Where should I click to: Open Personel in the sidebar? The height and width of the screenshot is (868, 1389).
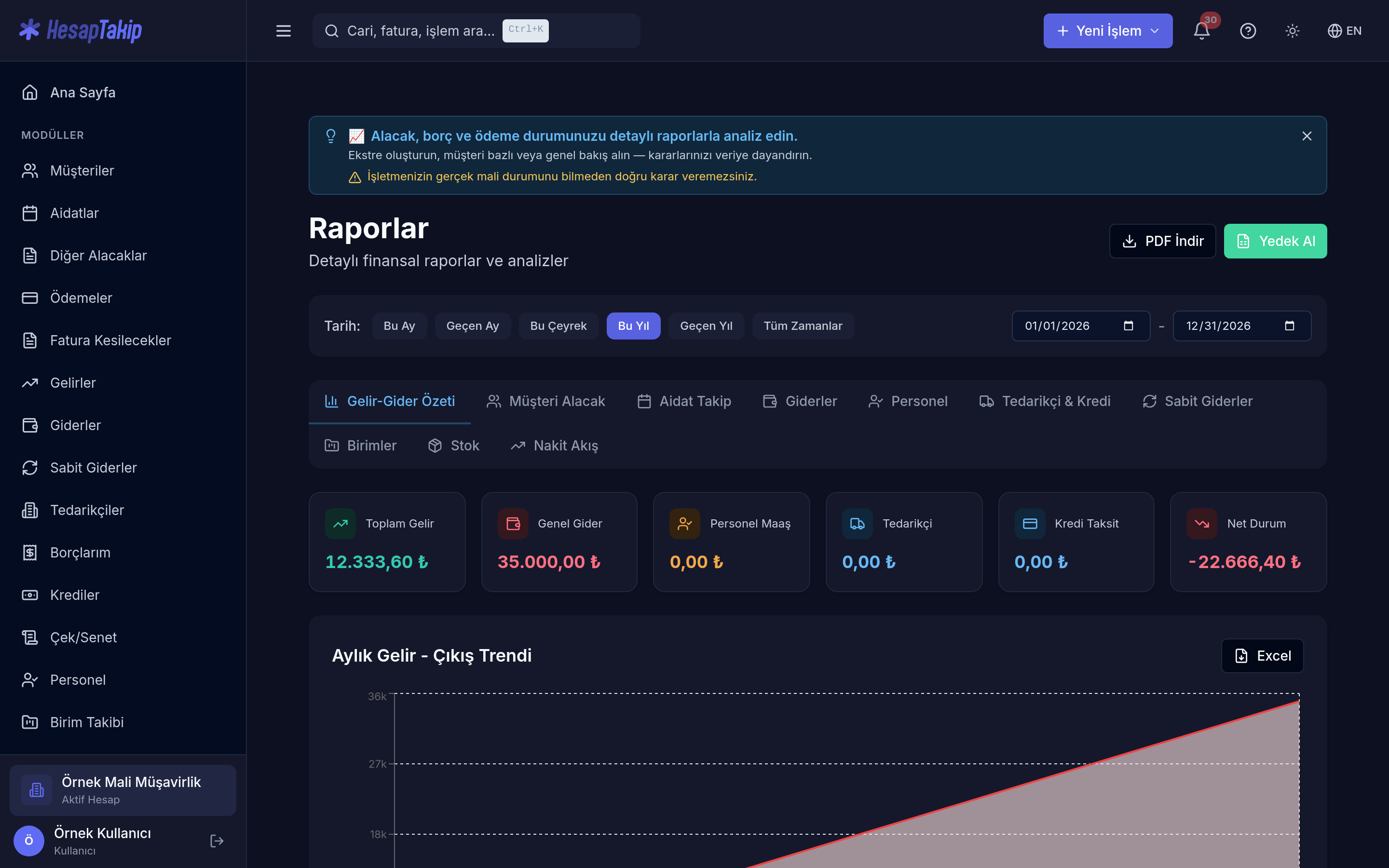pyautogui.click(x=123, y=680)
